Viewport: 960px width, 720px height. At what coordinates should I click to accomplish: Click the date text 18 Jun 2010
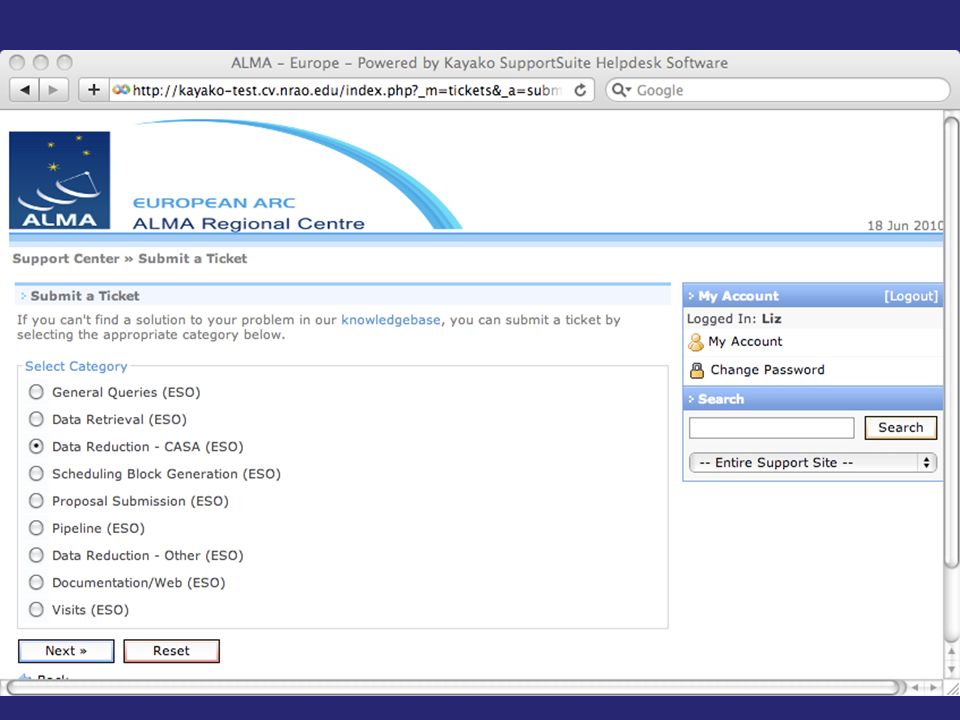pos(905,225)
